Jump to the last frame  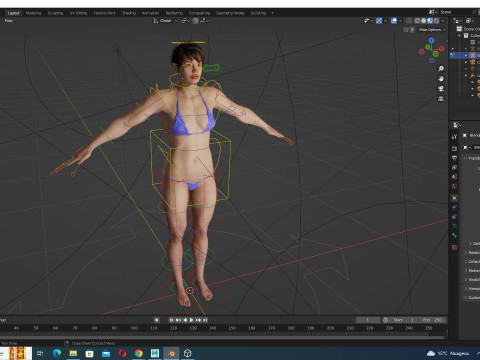tap(205, 320)
